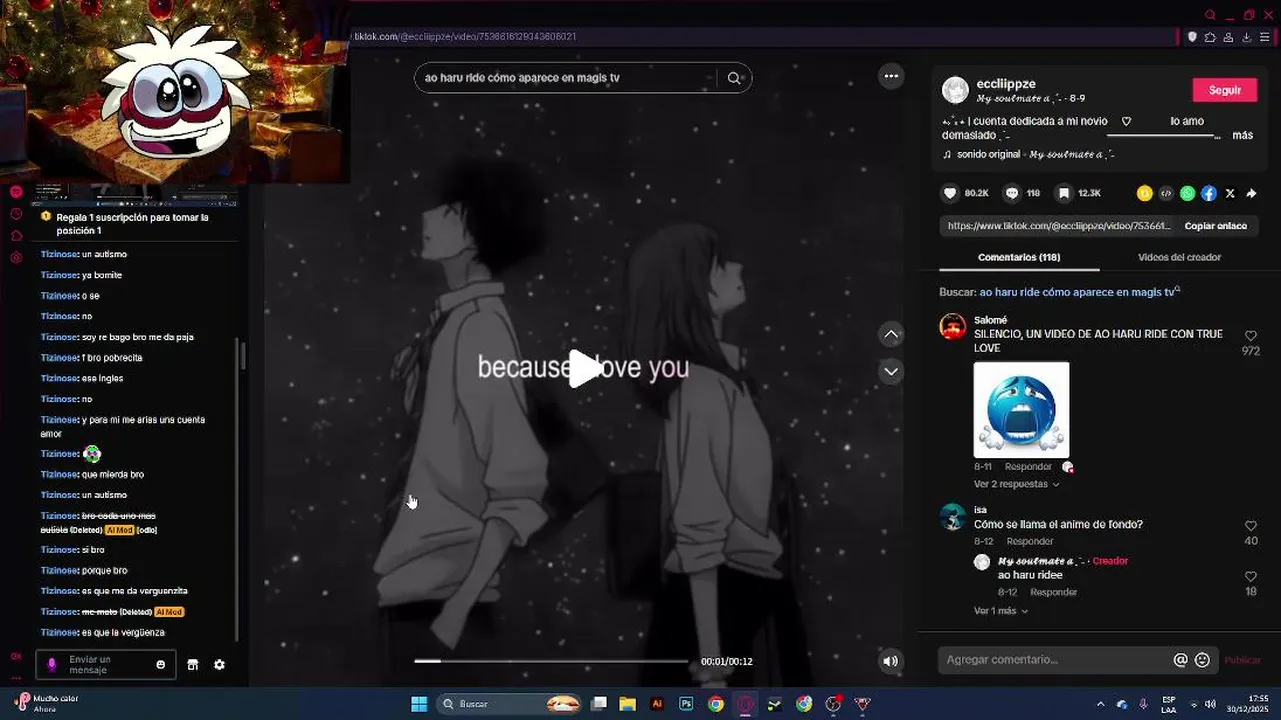Click Tizinose username on 'ya bomite' message
This screenshot has width=1281, height=720.
[x=59, y=275]
